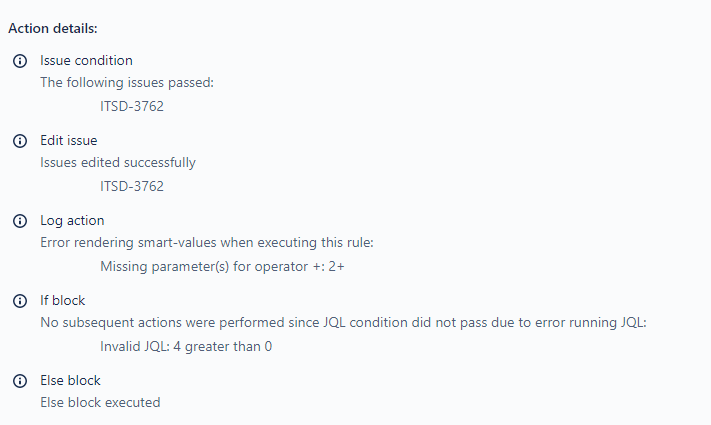Click the 'Else block executed' message
This screenshot has width=711, height=425.
click(100, 402)
